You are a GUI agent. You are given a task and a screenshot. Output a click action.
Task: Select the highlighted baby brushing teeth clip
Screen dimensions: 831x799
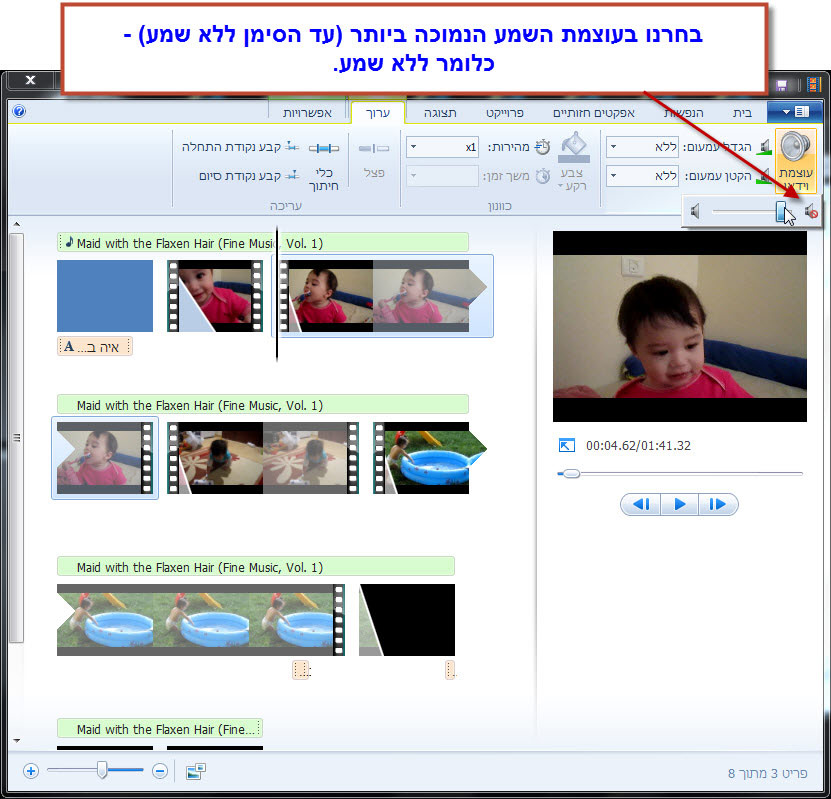pos(382,296)
